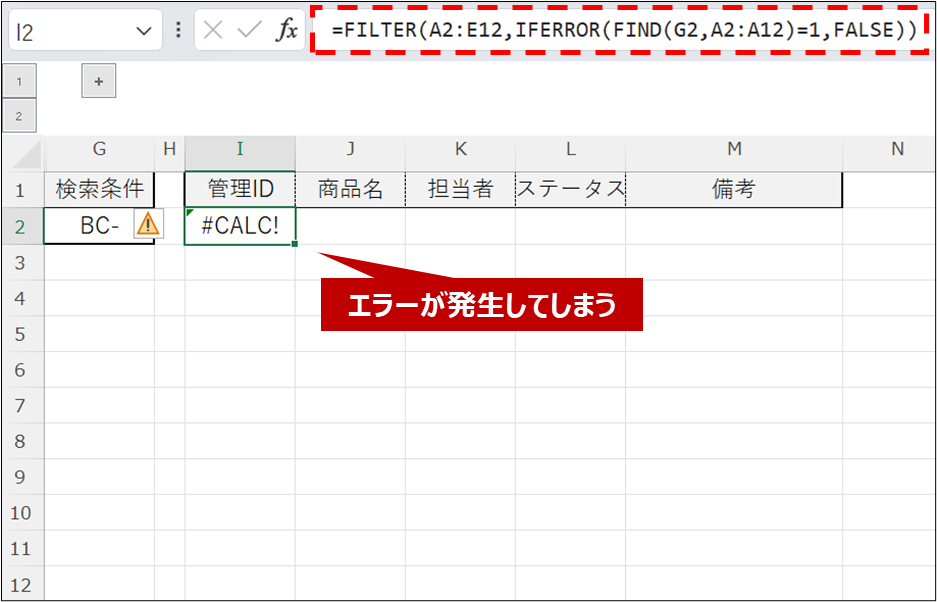Select the cell showing #CALC! error
Screen dimensions: 937x602
(239, 227)
